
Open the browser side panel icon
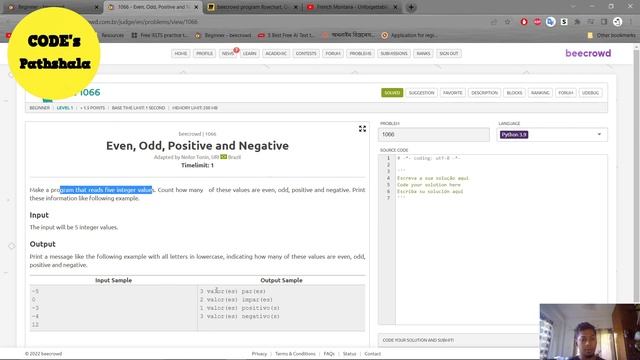click(x=604, y=22)
